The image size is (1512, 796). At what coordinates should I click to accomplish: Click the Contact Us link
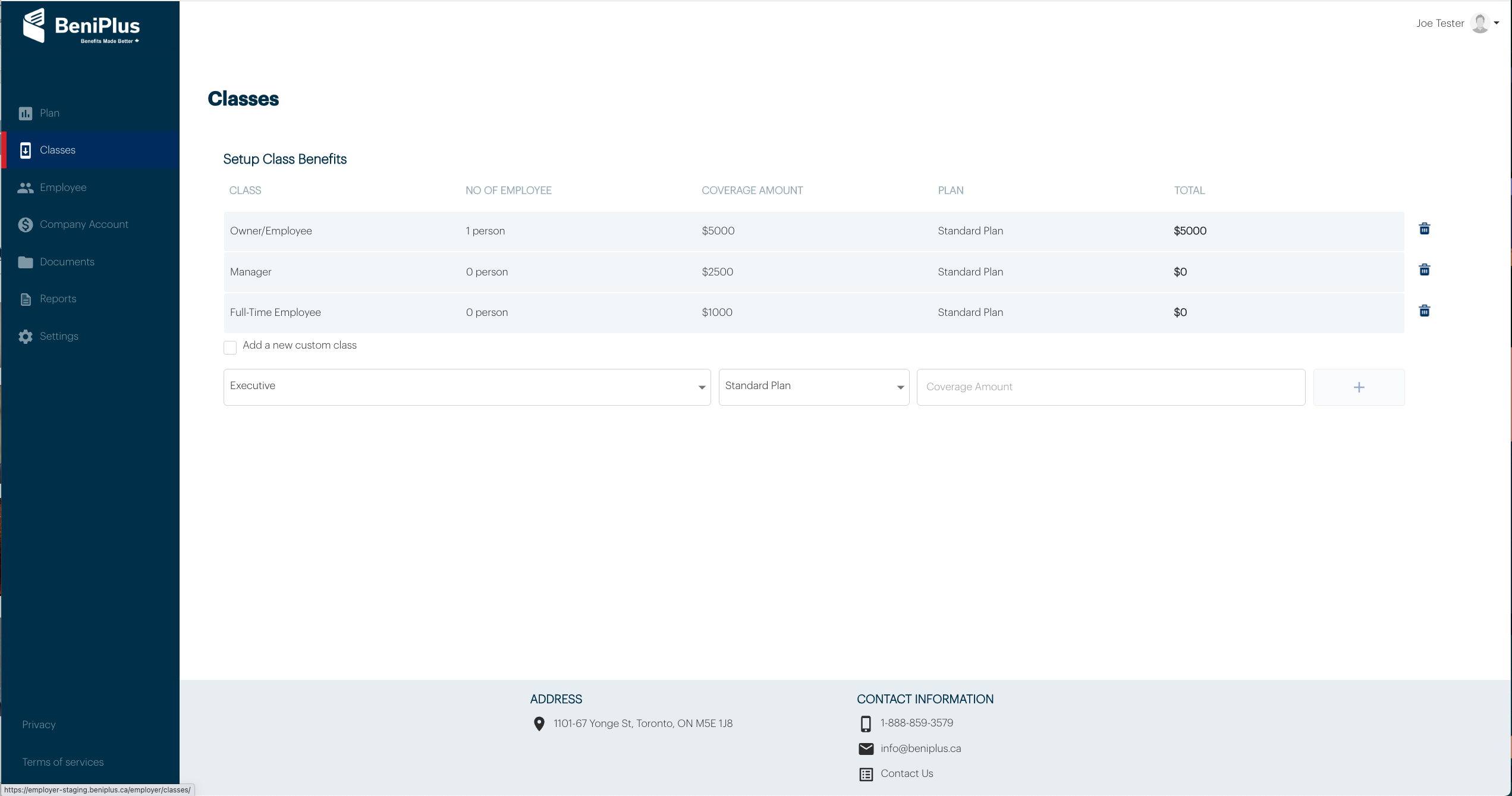point(907,773)
